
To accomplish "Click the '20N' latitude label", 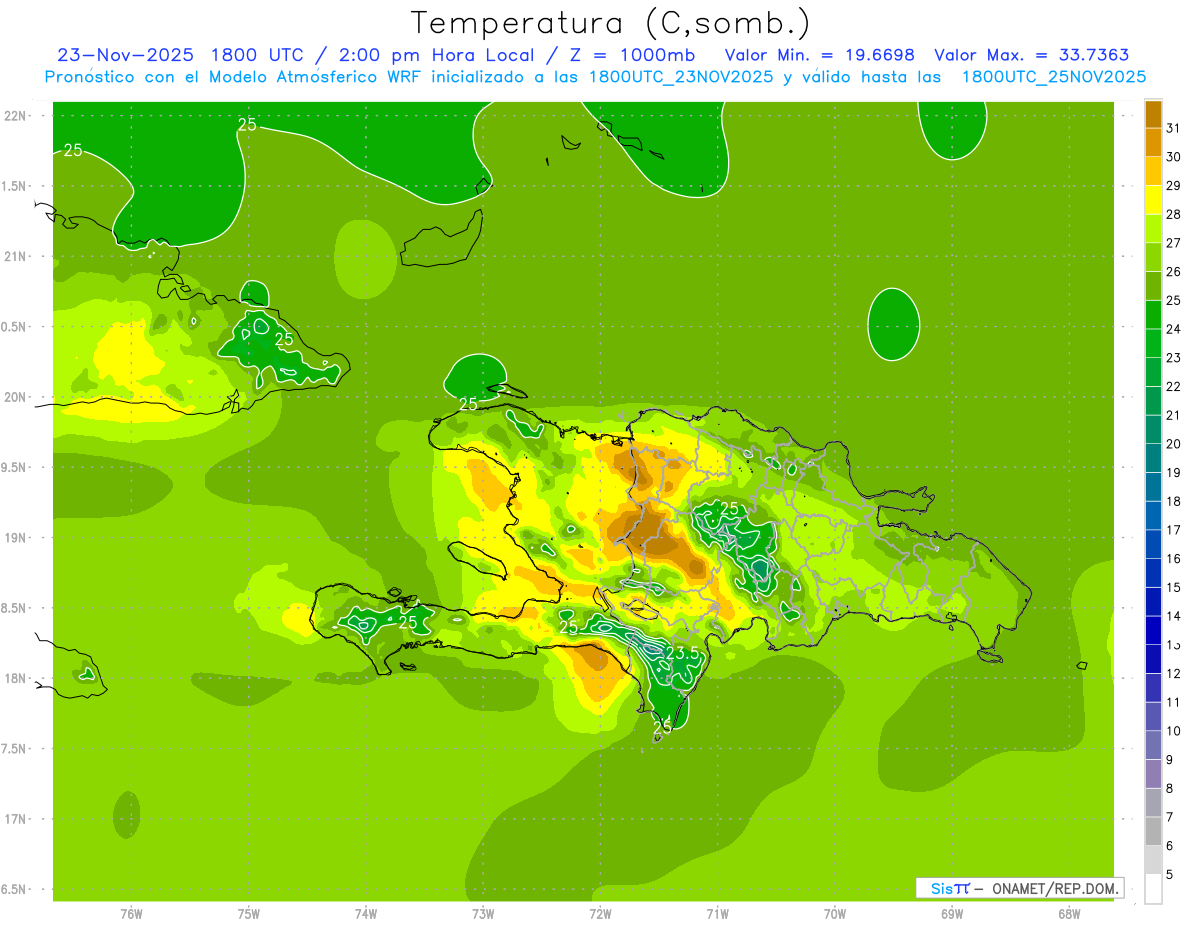I will pyautogui.click(x=16, y=397).
